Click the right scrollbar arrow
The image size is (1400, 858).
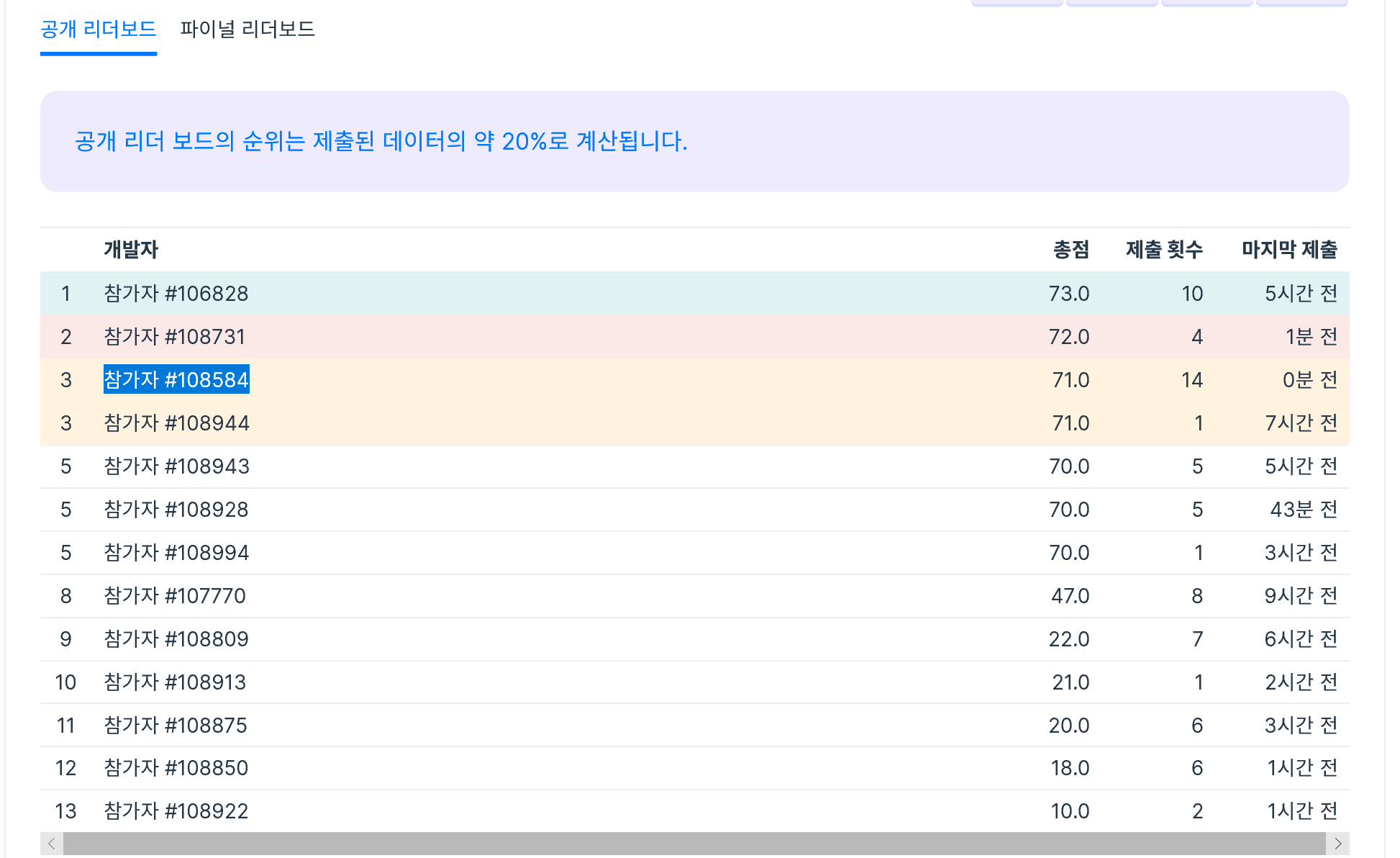[x=1337, y=843]
